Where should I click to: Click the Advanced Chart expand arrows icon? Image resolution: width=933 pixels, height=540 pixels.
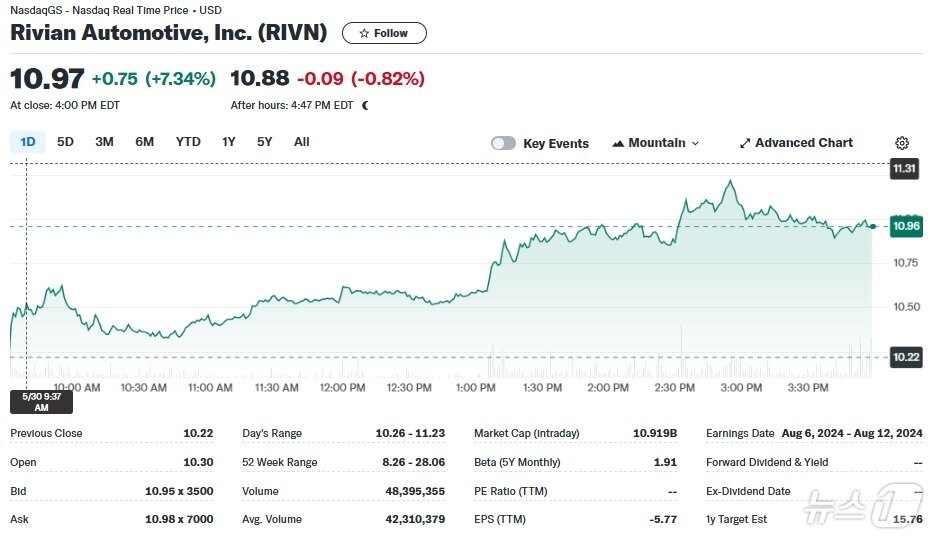click(x=745, y=143)
